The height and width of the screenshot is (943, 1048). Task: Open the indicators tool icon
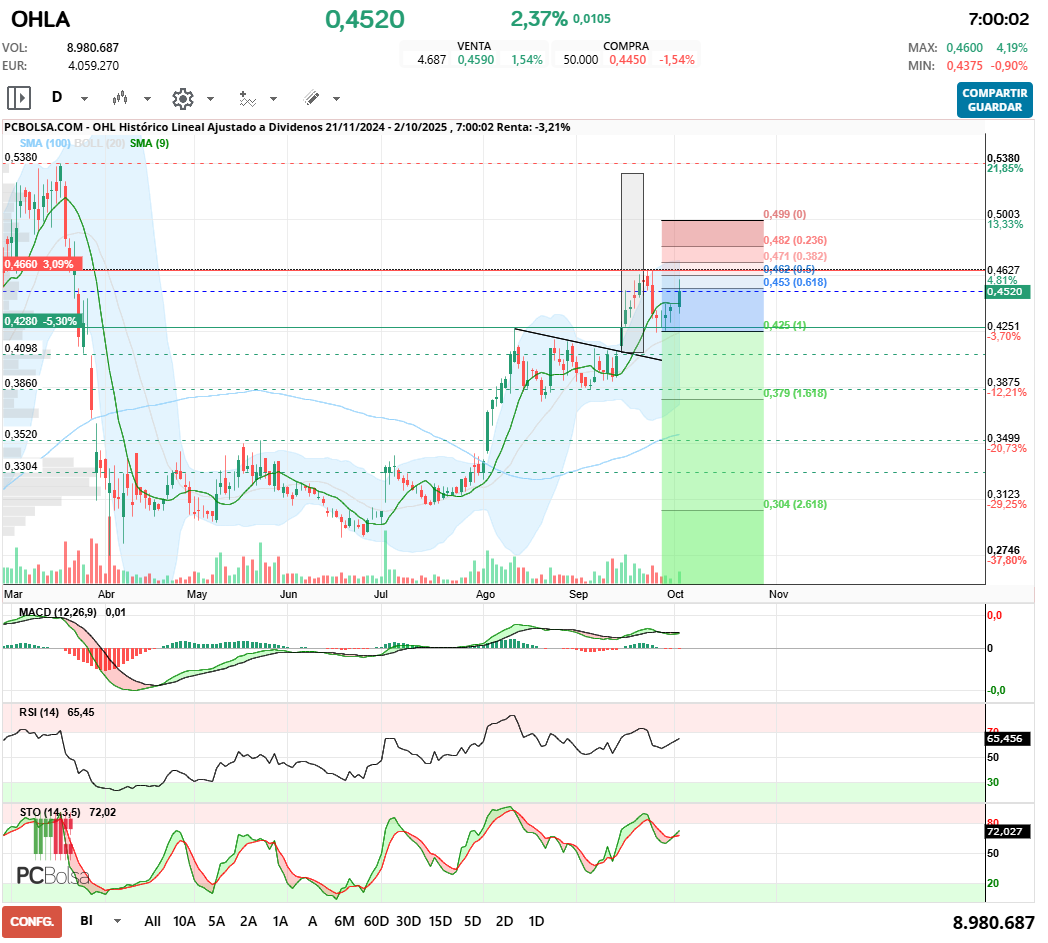click(247, 98)
